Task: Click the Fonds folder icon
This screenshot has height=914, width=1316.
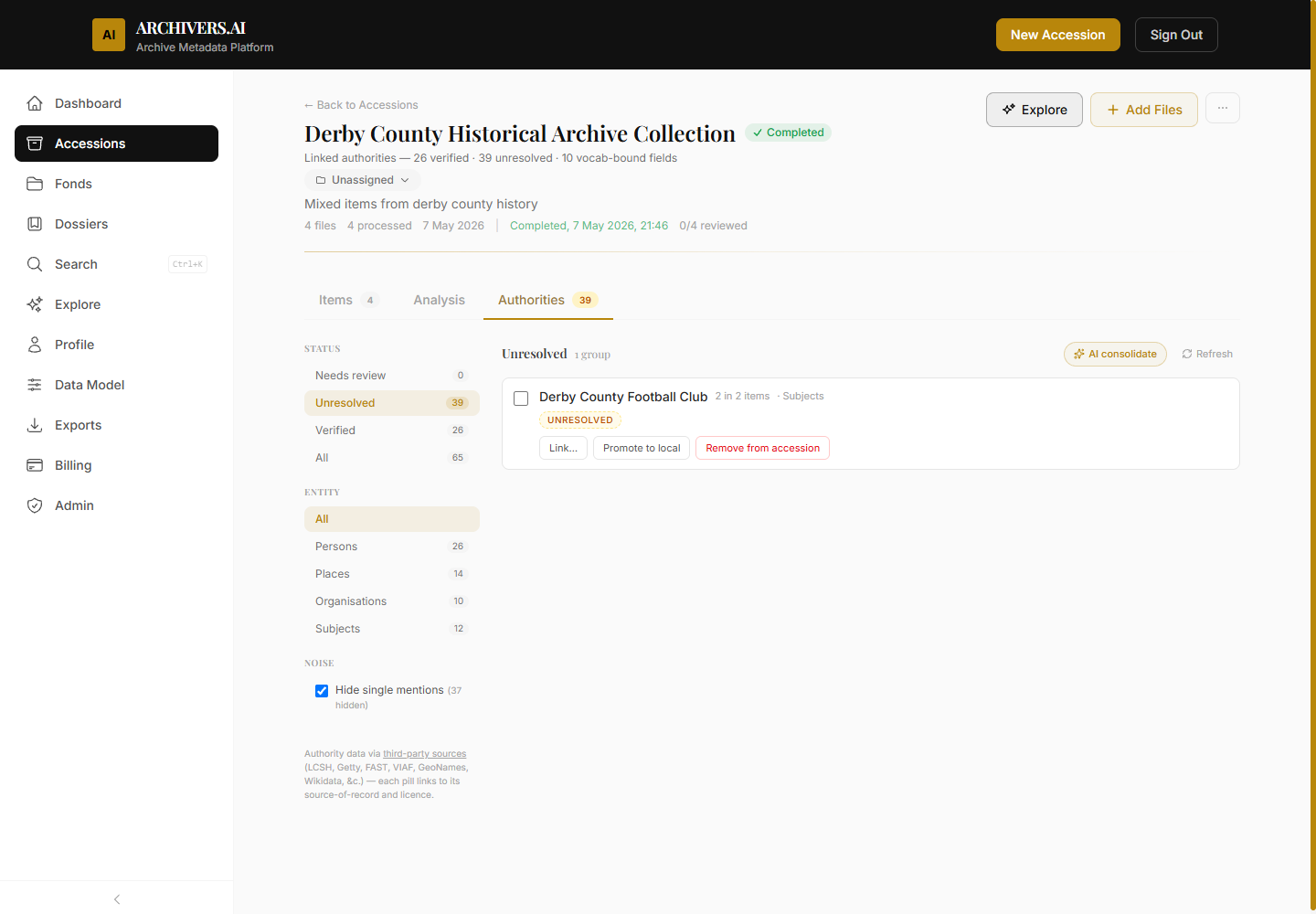Action: tap(35, 184)
